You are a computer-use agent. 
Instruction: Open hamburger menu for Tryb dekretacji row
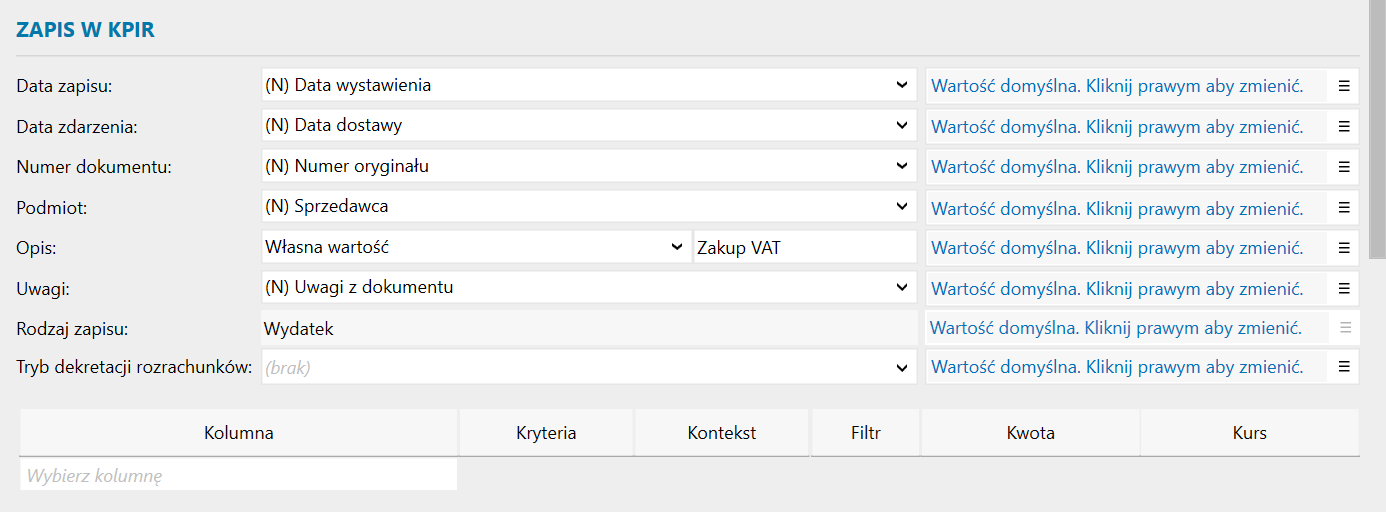1344,367
